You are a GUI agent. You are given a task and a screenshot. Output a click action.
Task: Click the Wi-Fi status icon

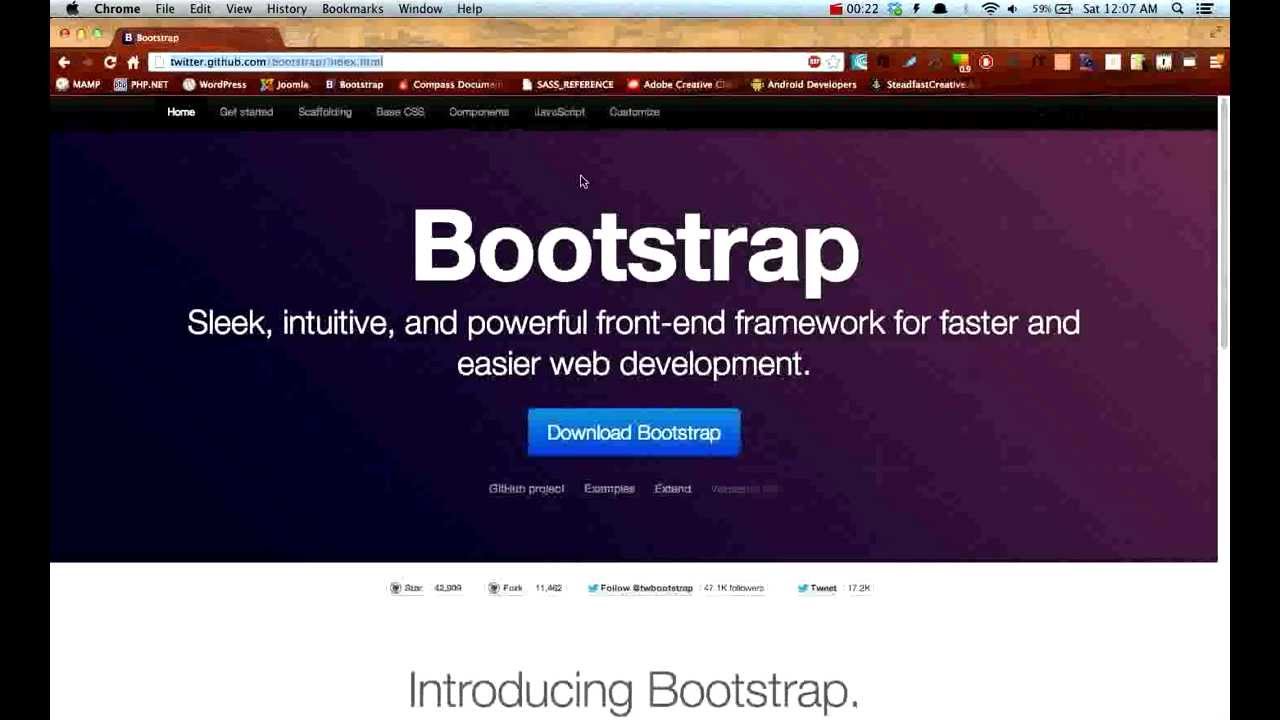(990, 9)
